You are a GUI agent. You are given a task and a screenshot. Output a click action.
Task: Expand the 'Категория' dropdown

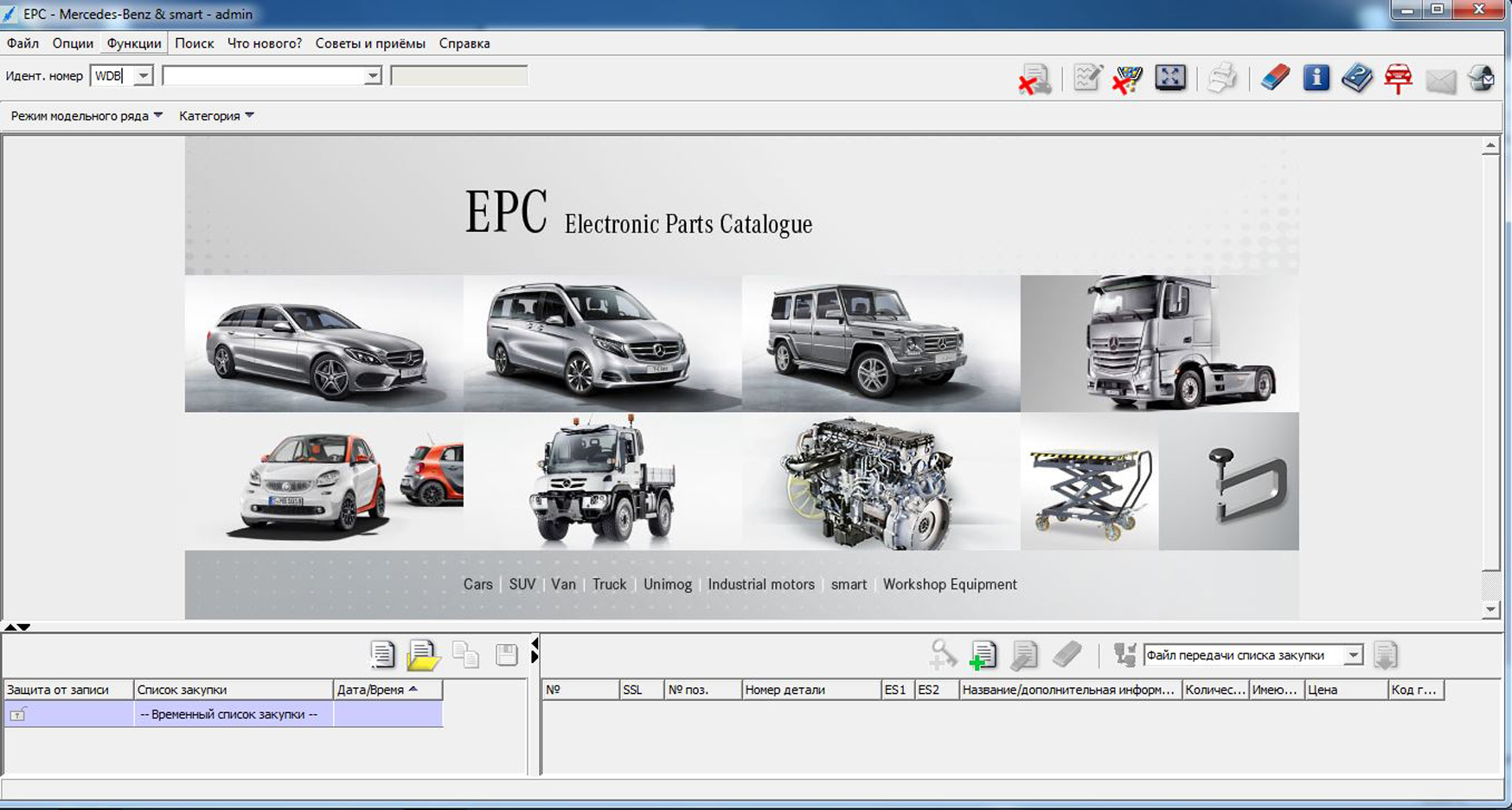click(216, 116)
